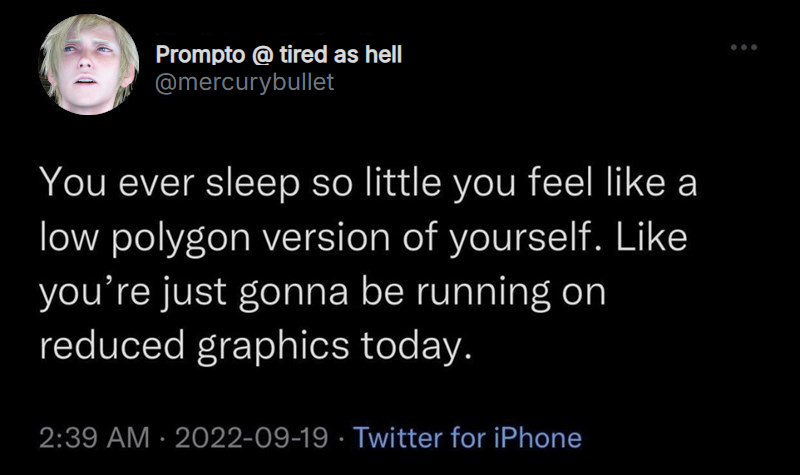Click the word "today" ending the tweet
This screenshot has width=800, height=475.
pyautogui.click(x=415, y=344)
